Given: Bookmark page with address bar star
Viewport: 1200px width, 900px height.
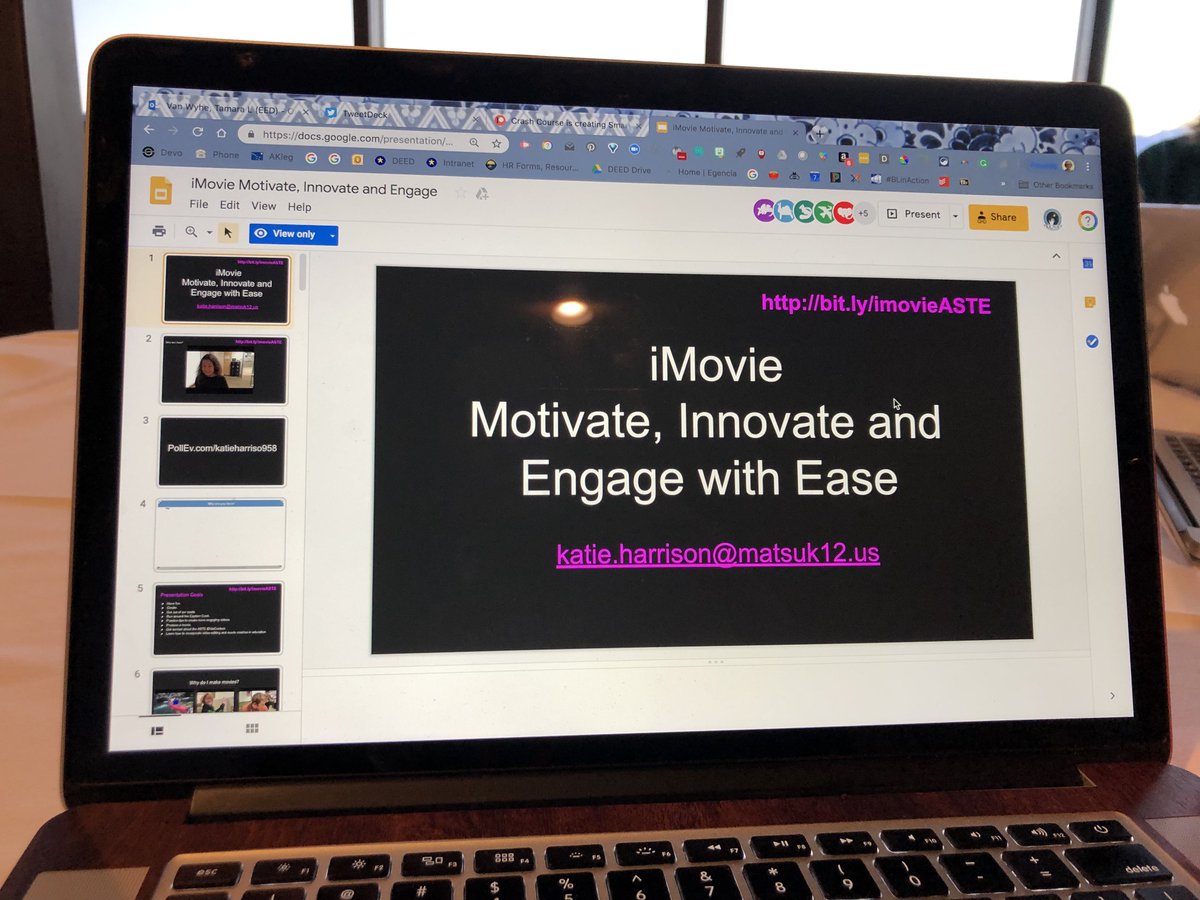Looking at the screenshot, I should [x=496, y=143].
